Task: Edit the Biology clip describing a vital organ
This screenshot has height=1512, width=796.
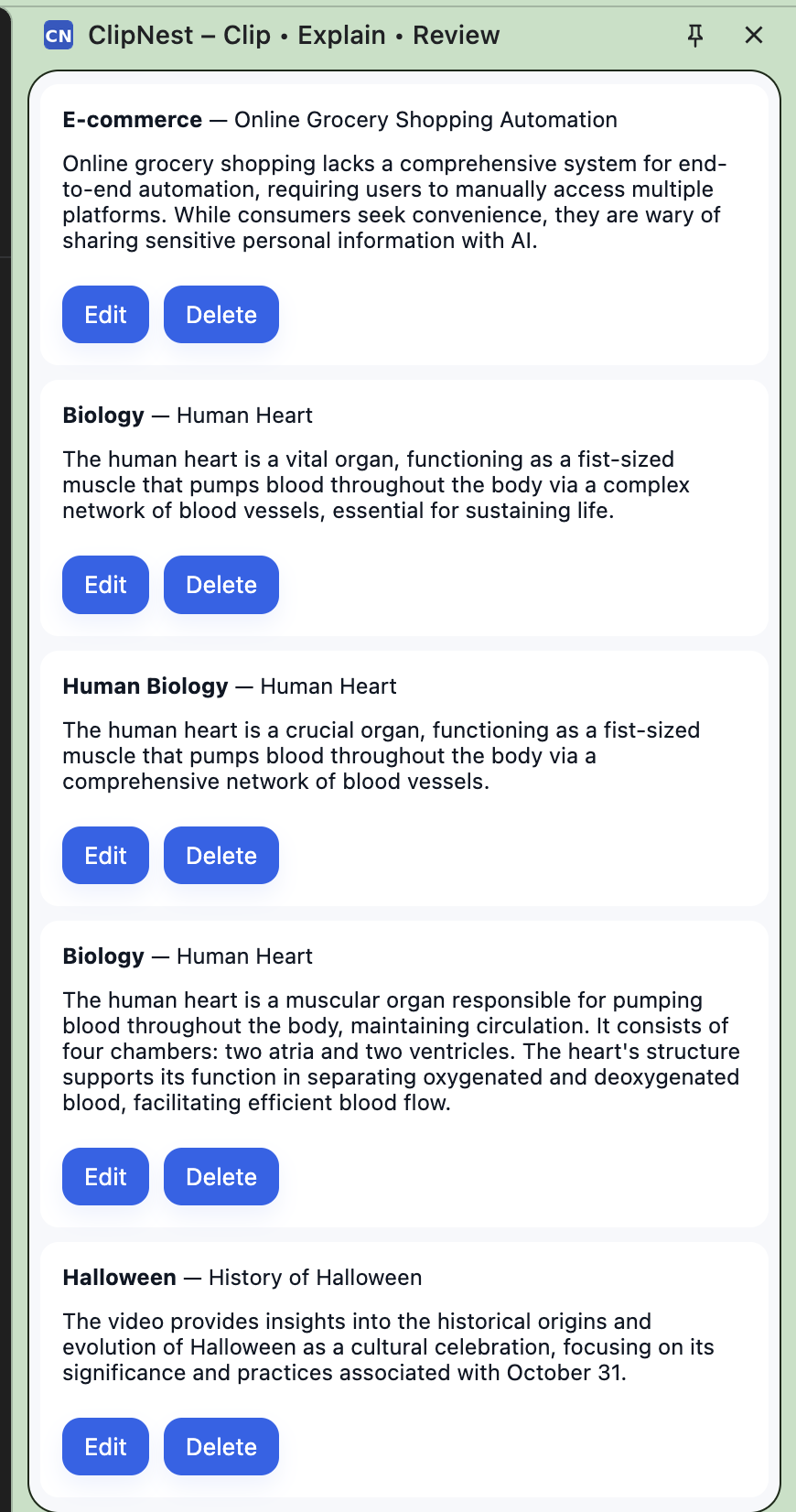Action: tap(105, 585)
